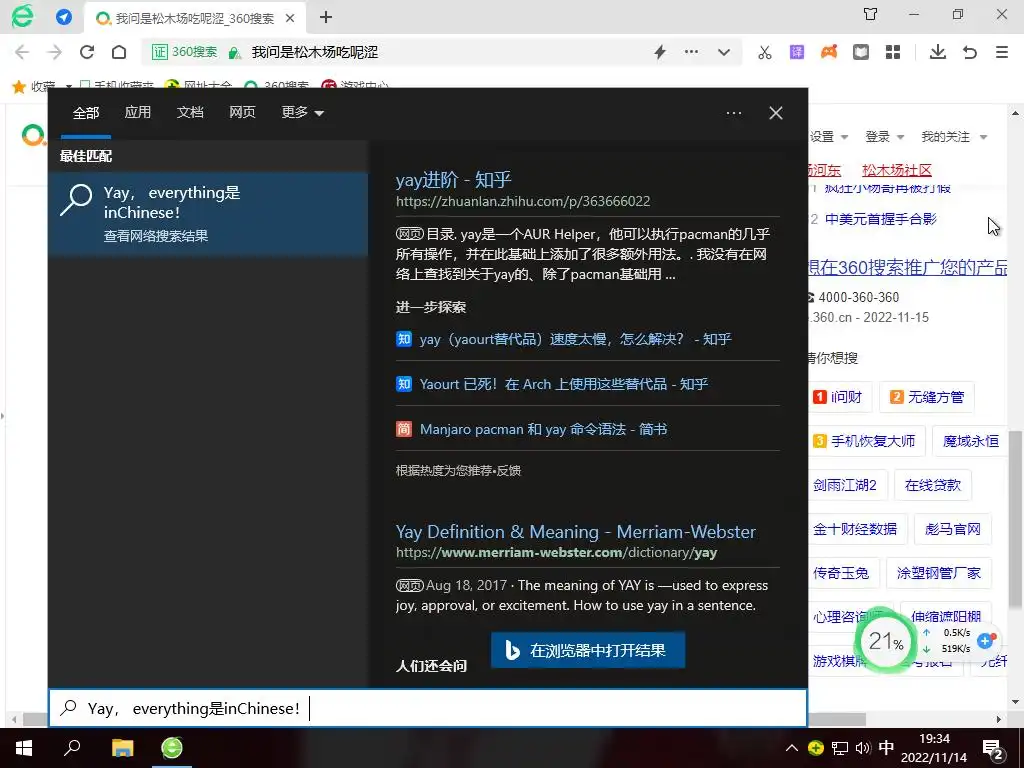Open the notification center icon
1024x768 pixels.
993,749
